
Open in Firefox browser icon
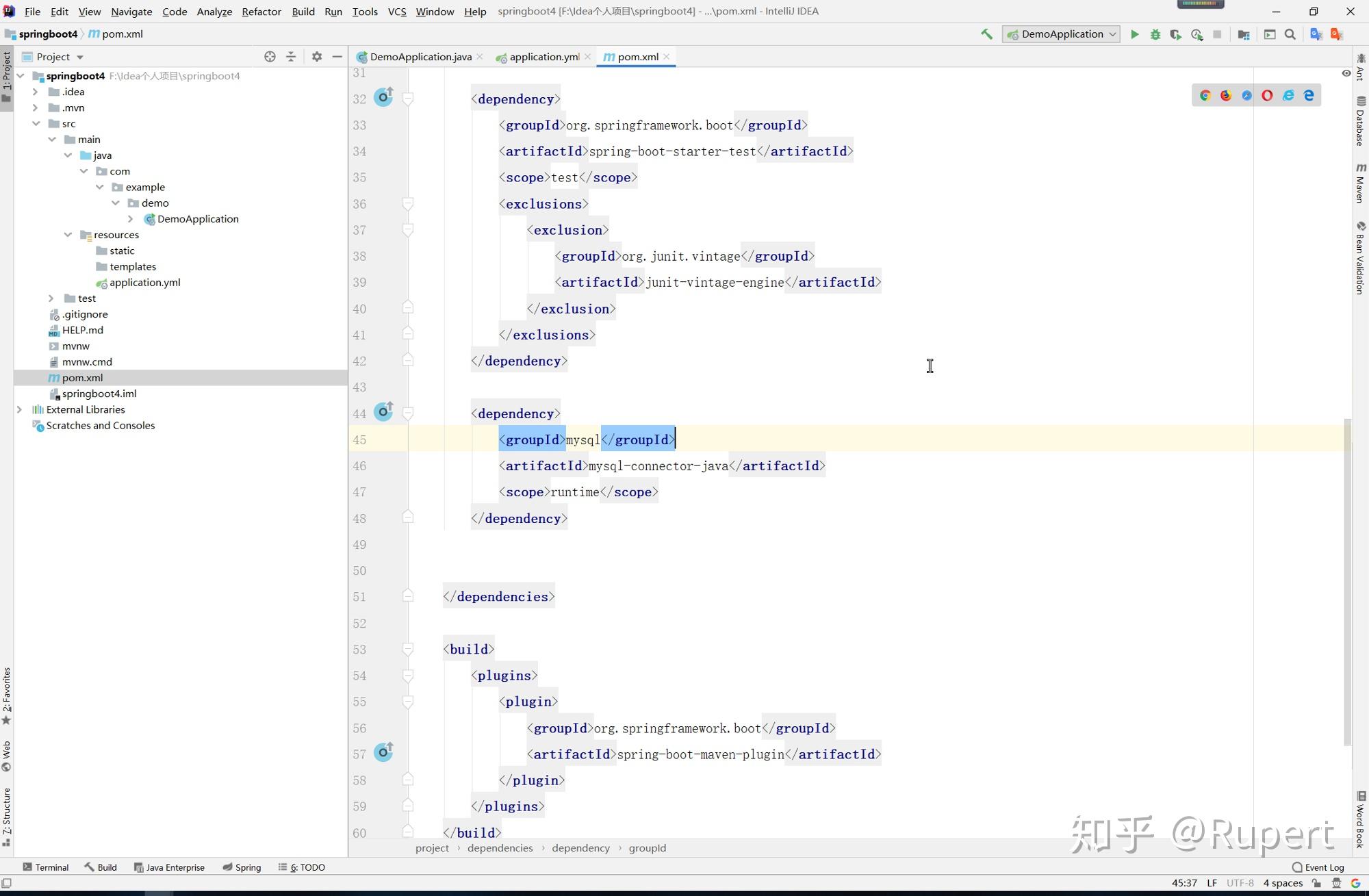[x=1226, y=96]
